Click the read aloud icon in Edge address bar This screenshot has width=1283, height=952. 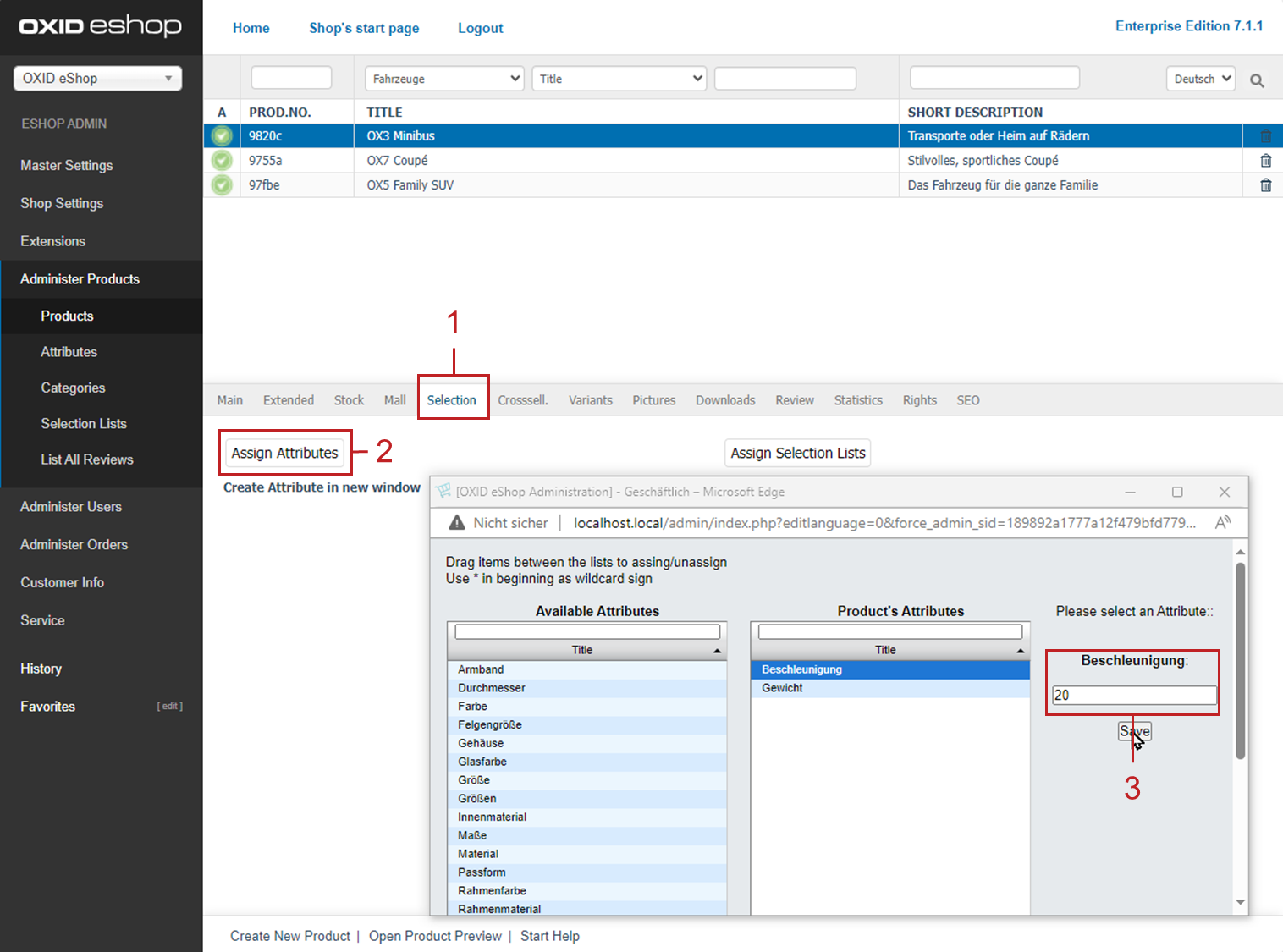point(1222,523)
